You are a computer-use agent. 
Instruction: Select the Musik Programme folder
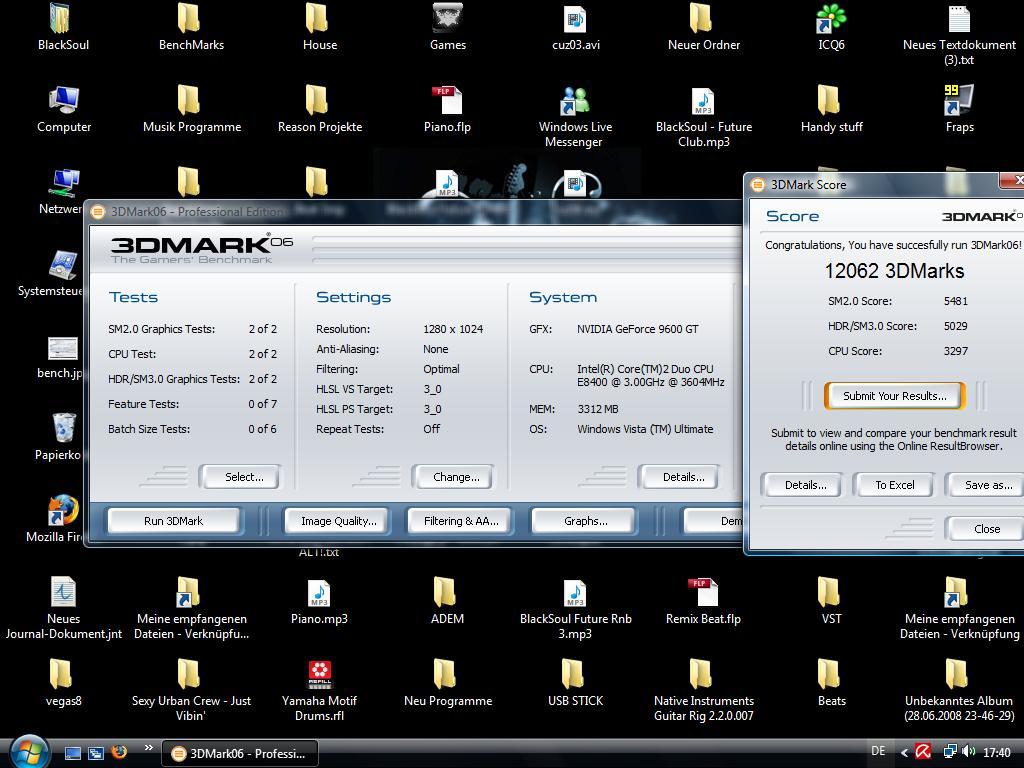(x=191, y=108)
